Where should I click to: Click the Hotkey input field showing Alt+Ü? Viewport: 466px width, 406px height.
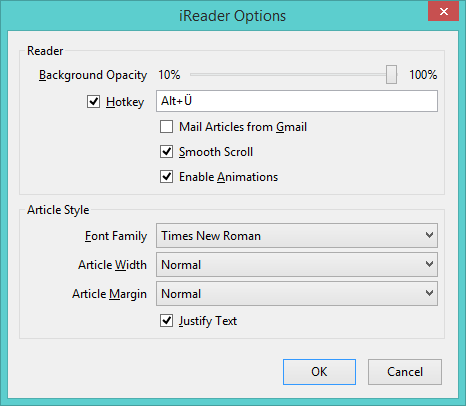(x=297, y=101)
